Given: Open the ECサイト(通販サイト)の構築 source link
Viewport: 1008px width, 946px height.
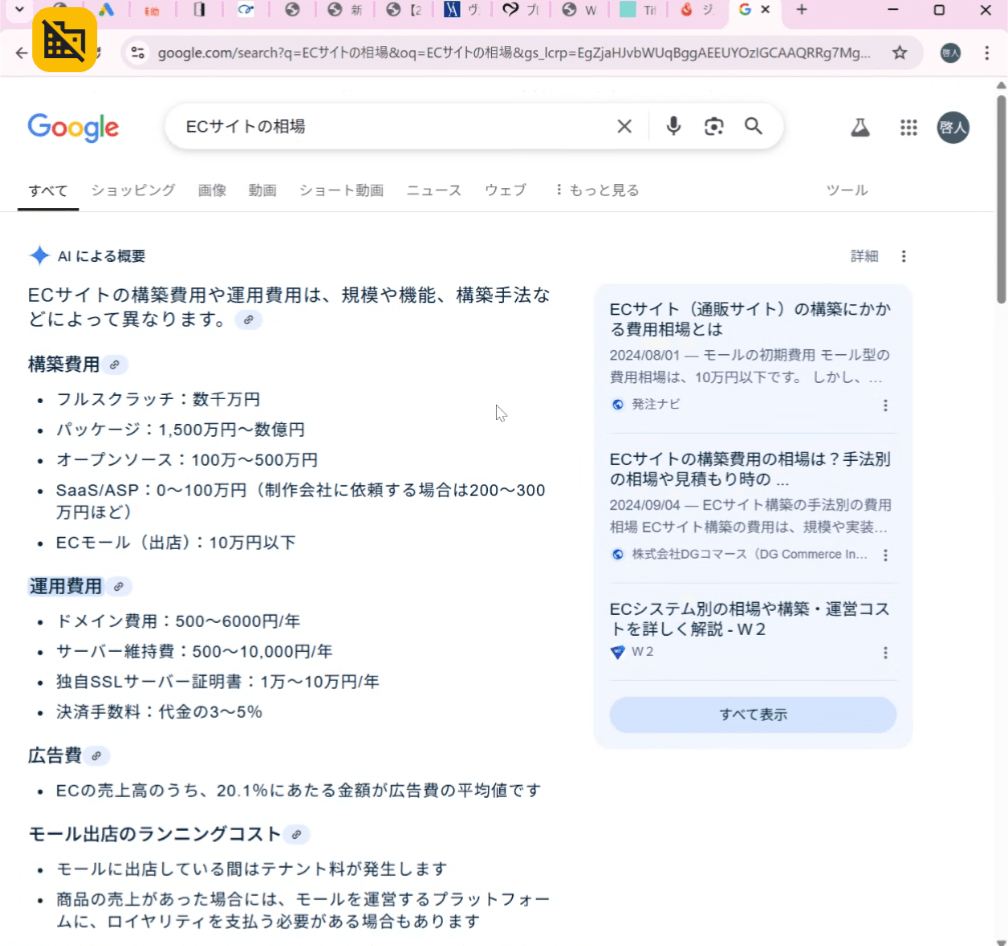Looking at the screenshot, I should click(749, 319).
